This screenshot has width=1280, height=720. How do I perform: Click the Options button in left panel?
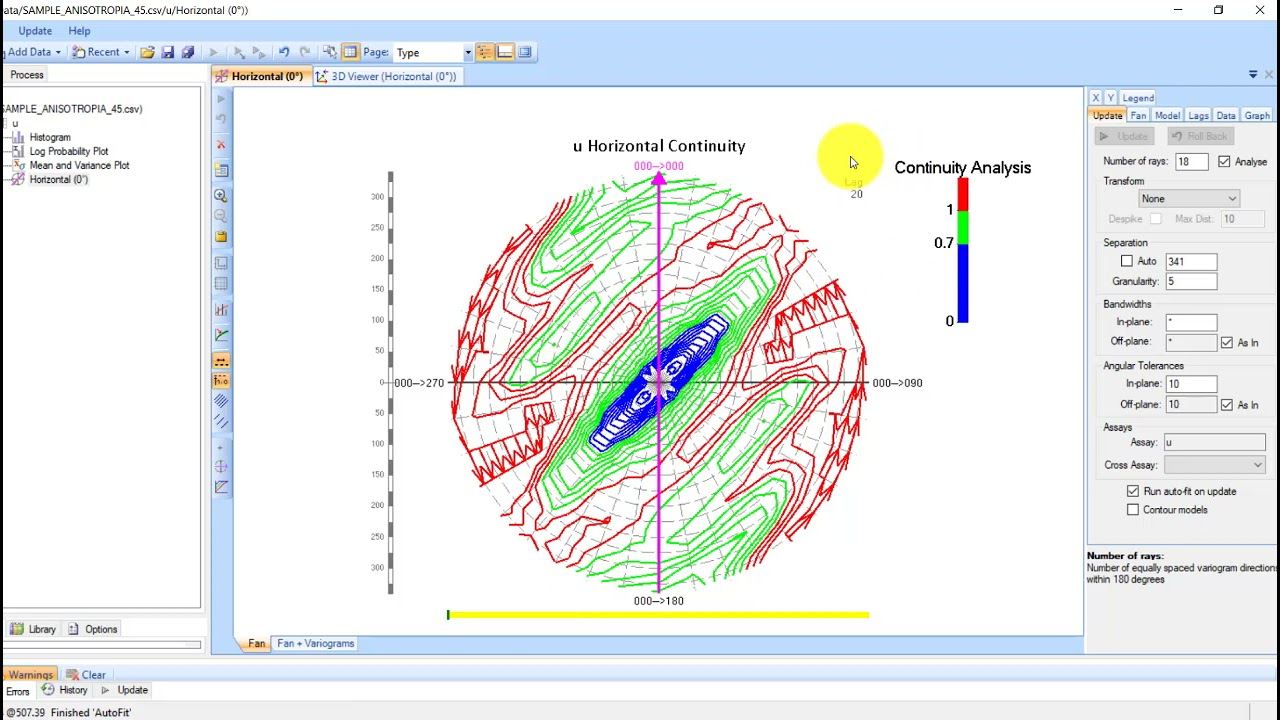tap(93, 629)
